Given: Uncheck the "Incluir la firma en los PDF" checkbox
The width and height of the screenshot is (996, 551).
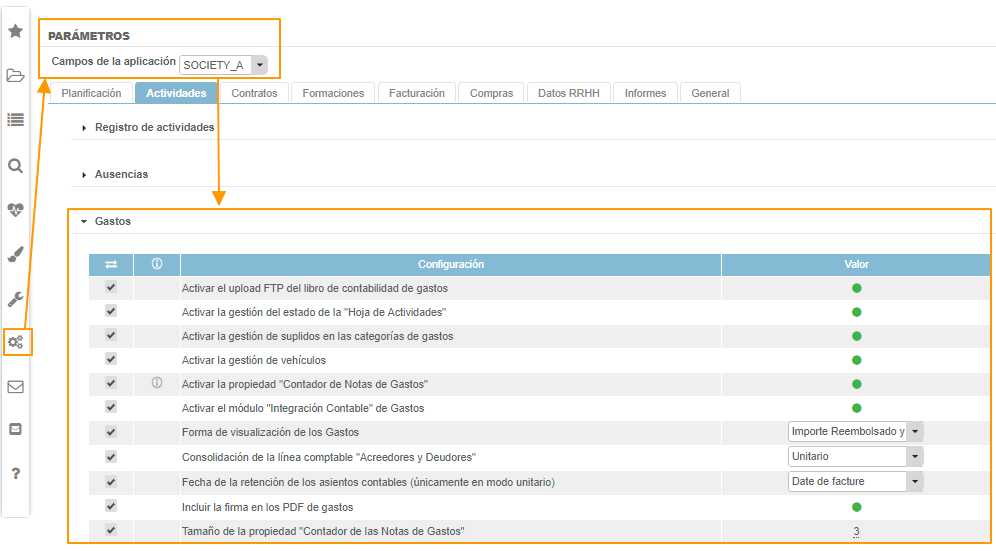Looking at the screenshot, I should [111, 506].
